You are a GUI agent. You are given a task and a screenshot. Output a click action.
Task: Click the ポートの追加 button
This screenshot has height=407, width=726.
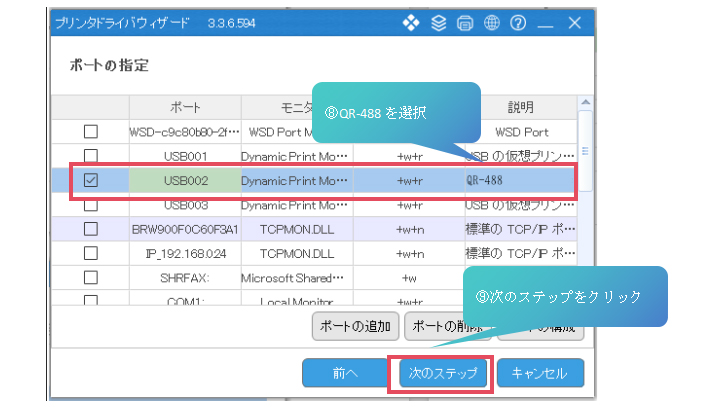coord(355,326)
